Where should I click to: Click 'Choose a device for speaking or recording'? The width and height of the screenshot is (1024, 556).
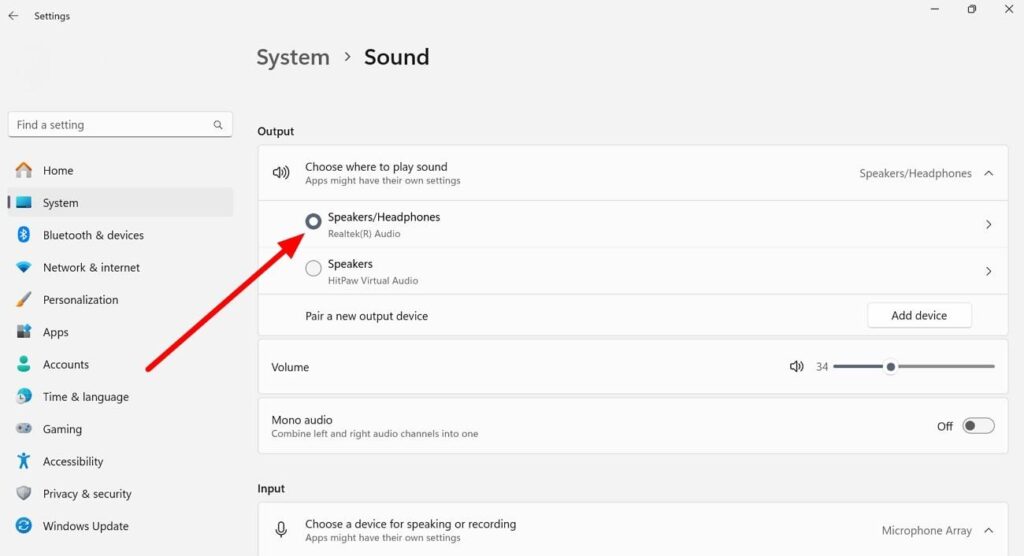pyautogui.click(x=411, y=524)
